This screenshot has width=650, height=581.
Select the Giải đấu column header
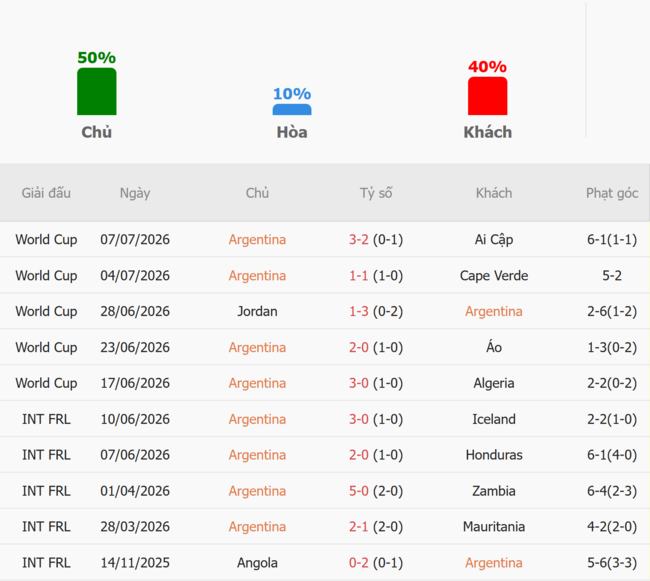coord(46,193)
